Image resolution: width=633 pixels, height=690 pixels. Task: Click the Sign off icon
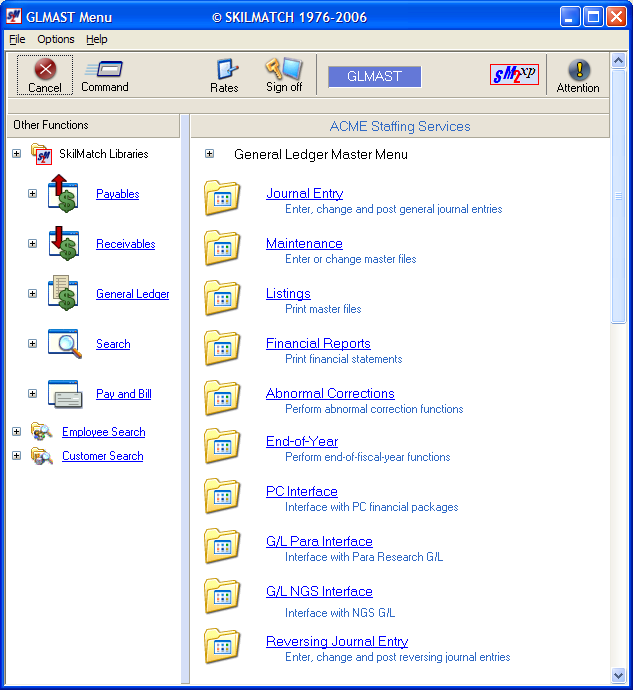(x=284, y=69)
